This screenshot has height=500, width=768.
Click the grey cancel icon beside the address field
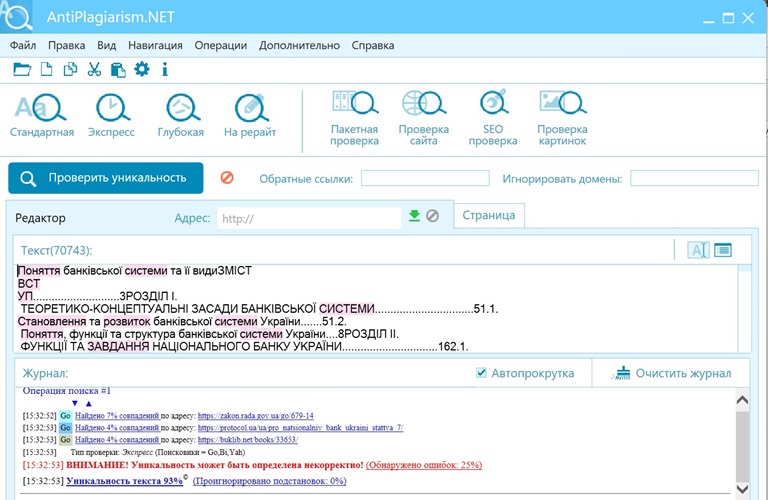(x=432, y=215)
